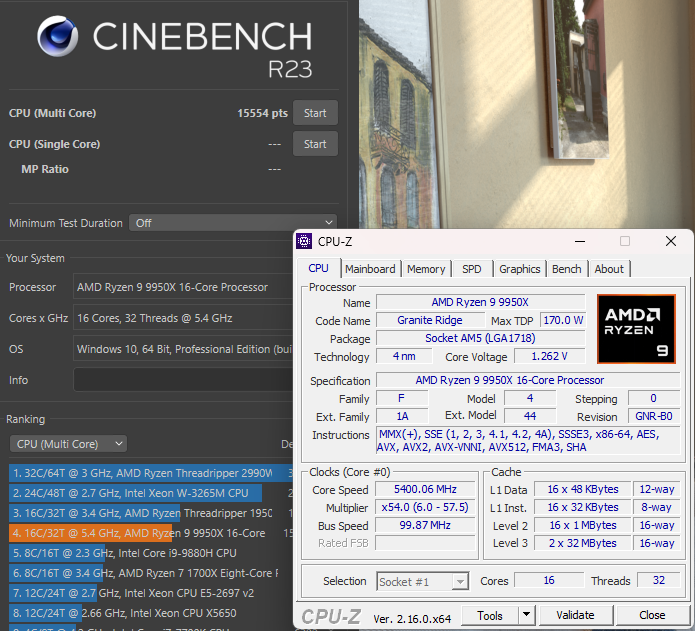695x631 pixels.
Task: Click the Core Speed value 5400.06 MHz
Action: point(425,489)
